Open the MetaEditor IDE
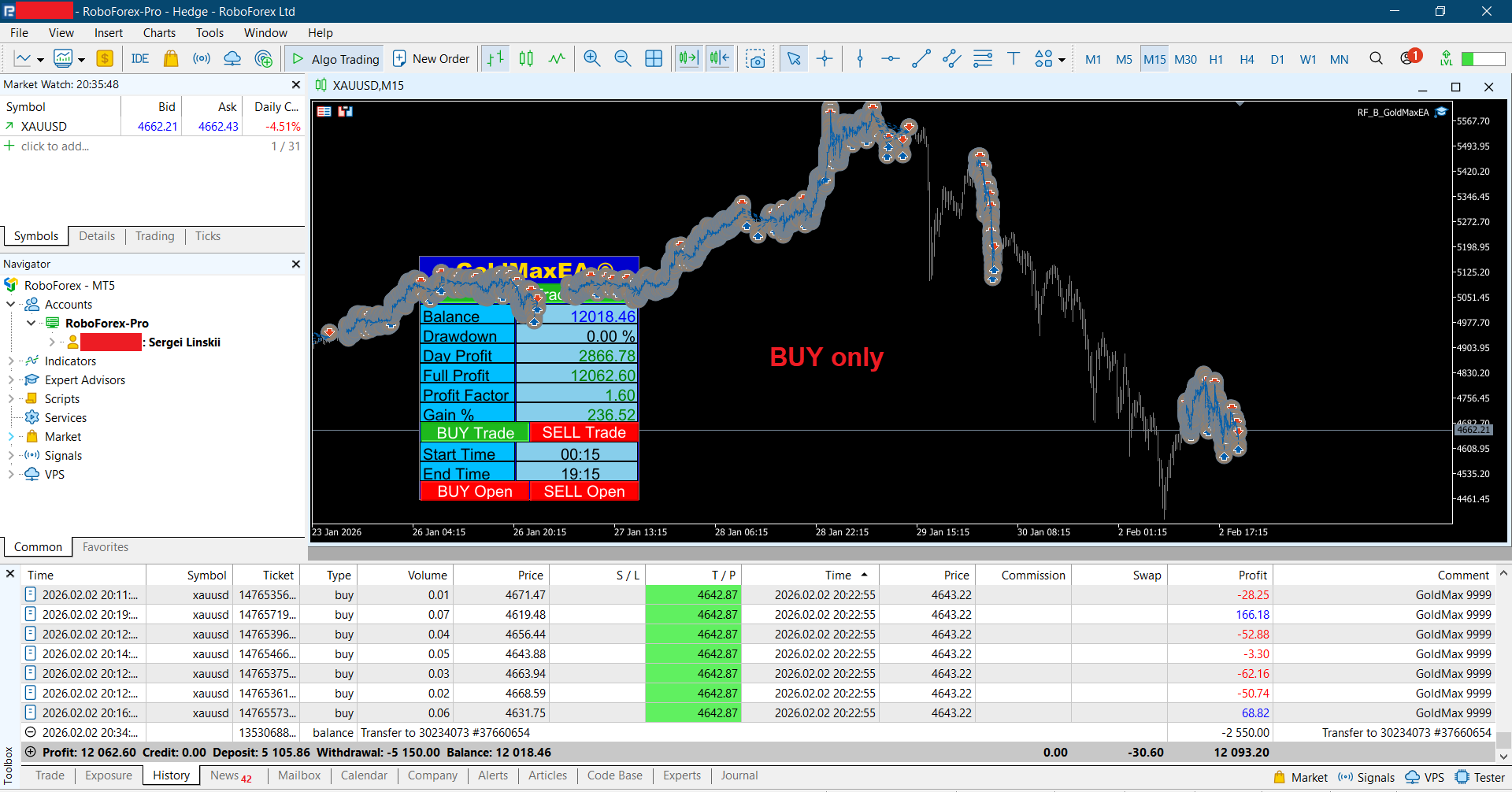This screenshot has width=1512, height=792. 140,59
